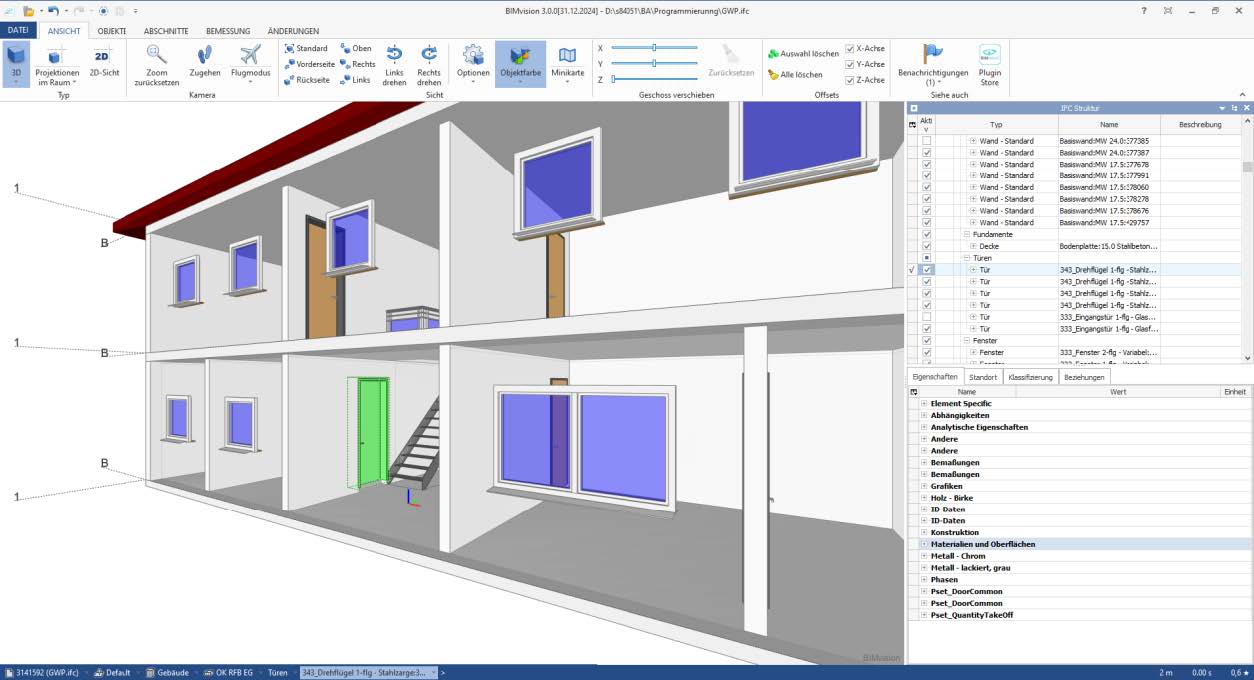Click Gebäude in the breadcrumb bar
1254x680 pixels.
(166, 673)
